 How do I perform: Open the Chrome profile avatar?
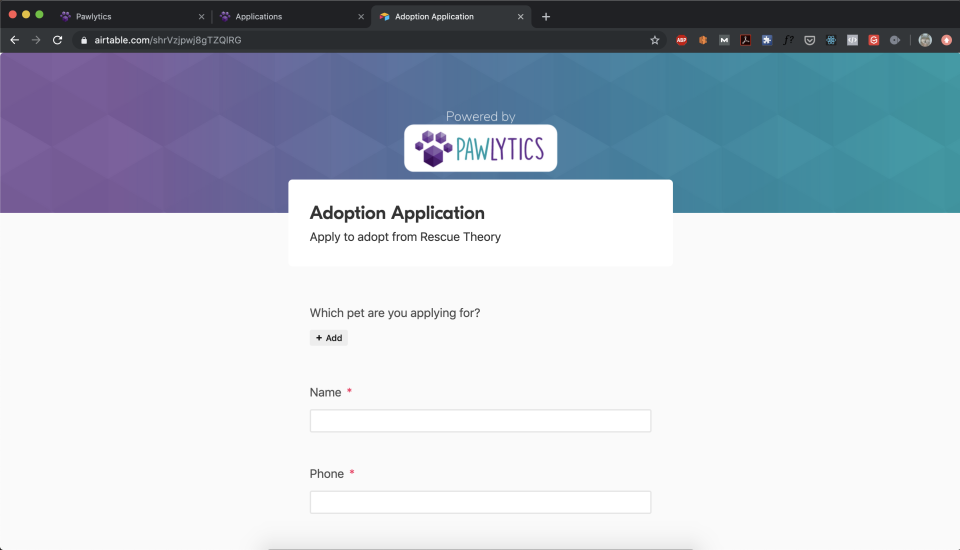(x=925, y=40)
